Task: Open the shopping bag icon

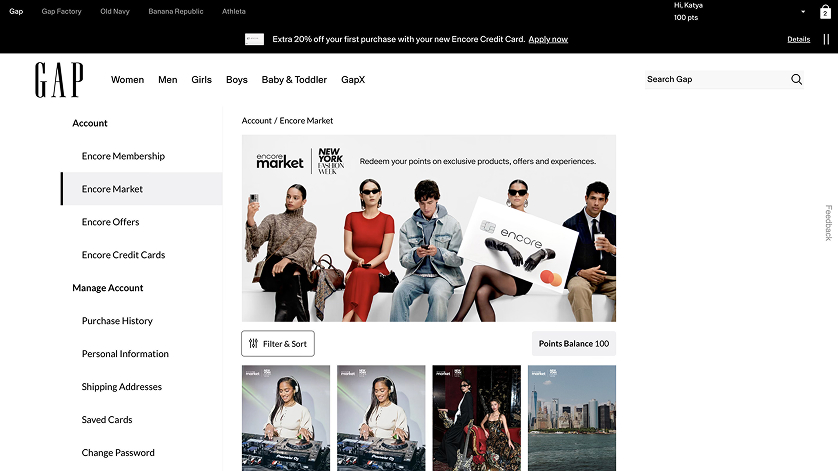Action: [x=825, y=12]
